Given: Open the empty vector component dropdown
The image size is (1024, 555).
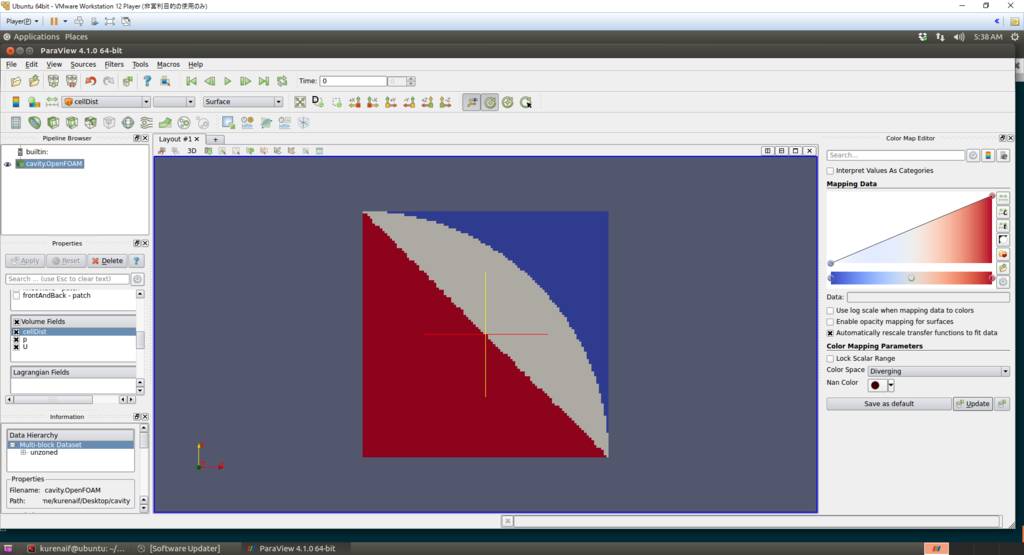Looking at the screenshot, I should pos(174,102).
